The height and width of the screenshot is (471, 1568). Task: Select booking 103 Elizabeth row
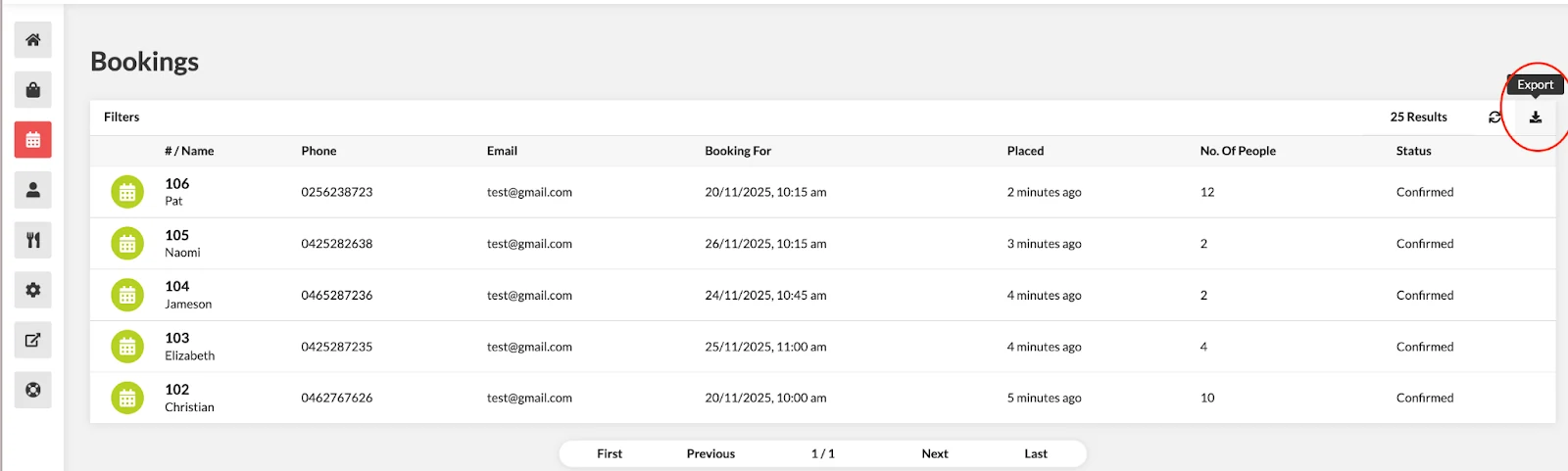[822, 347]
